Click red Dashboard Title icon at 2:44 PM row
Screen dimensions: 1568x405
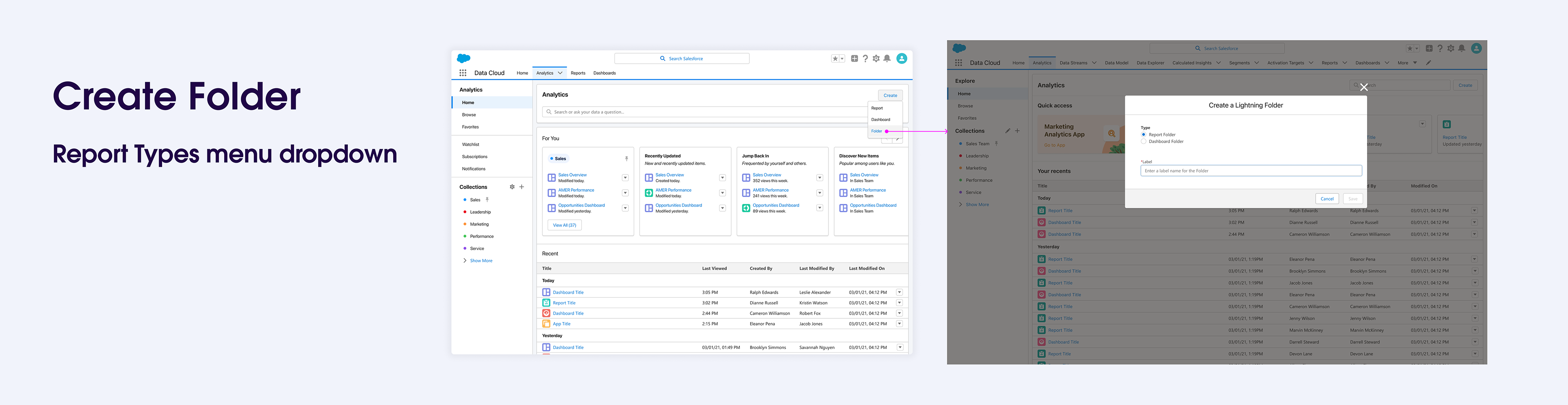tap(546, 313)
